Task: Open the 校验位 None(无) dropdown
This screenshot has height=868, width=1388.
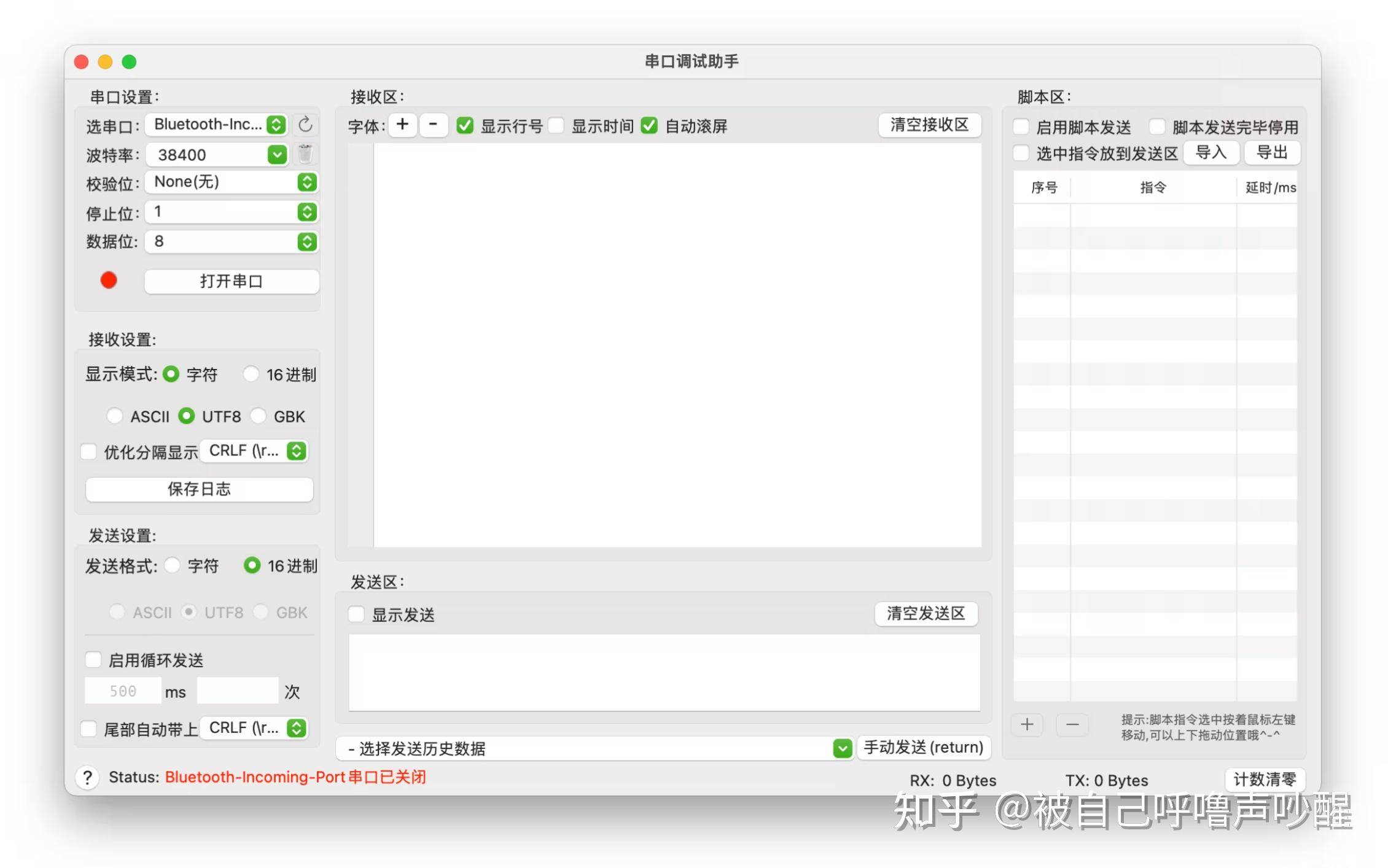Action: point(232,182)
